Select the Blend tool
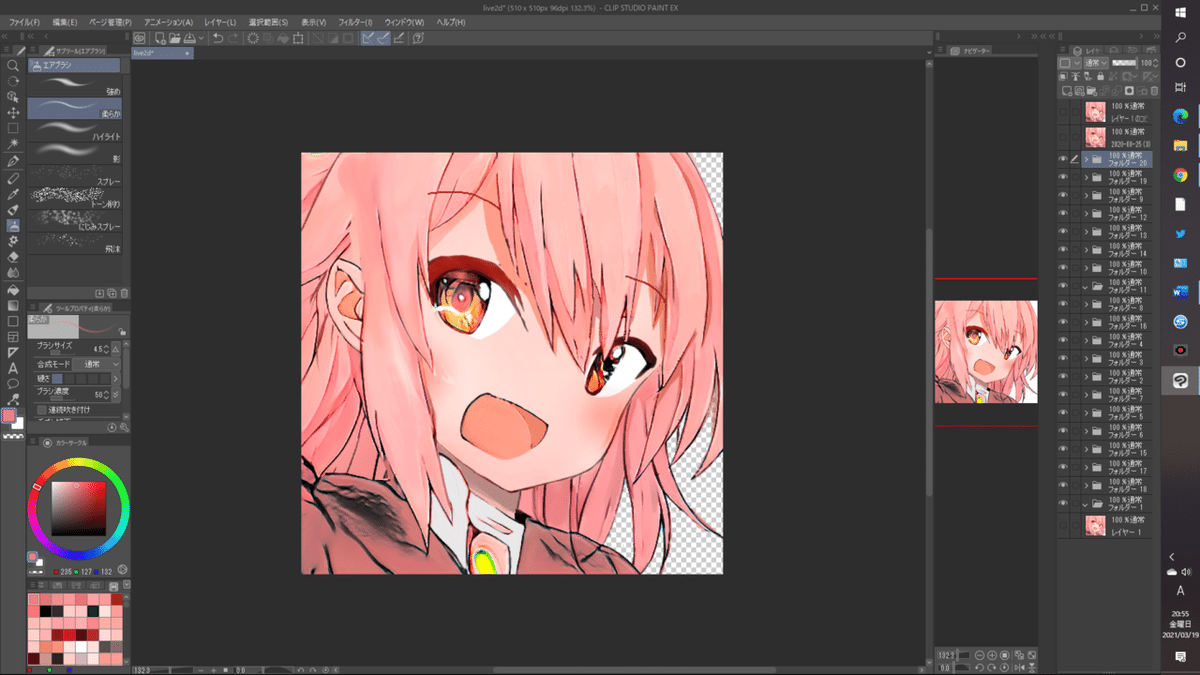 point(13,273)
